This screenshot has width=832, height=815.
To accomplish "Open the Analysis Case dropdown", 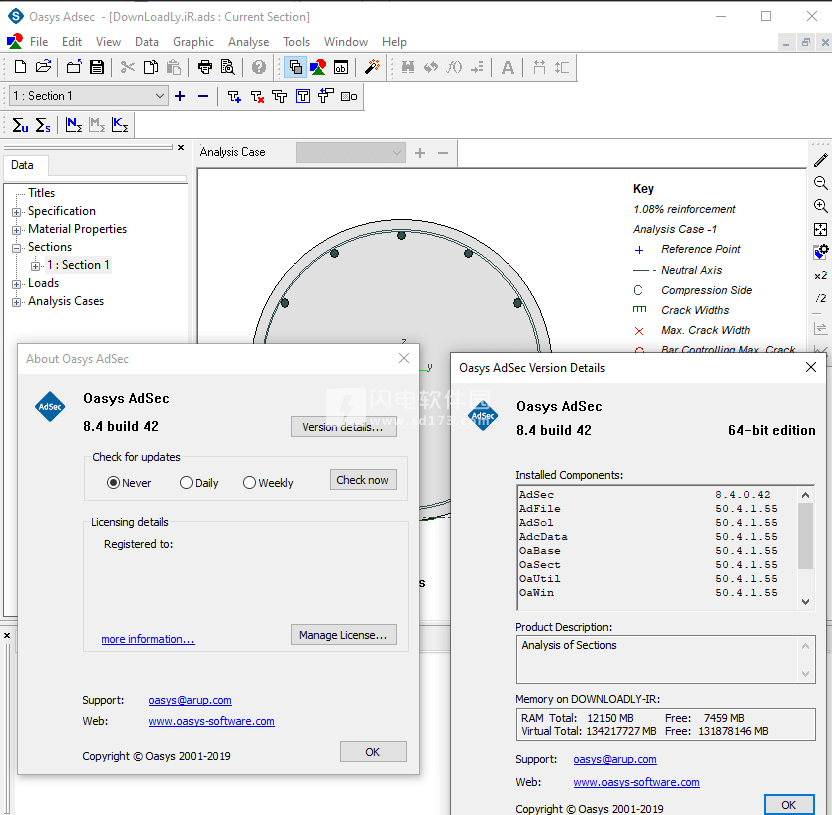I will point(351,153).
